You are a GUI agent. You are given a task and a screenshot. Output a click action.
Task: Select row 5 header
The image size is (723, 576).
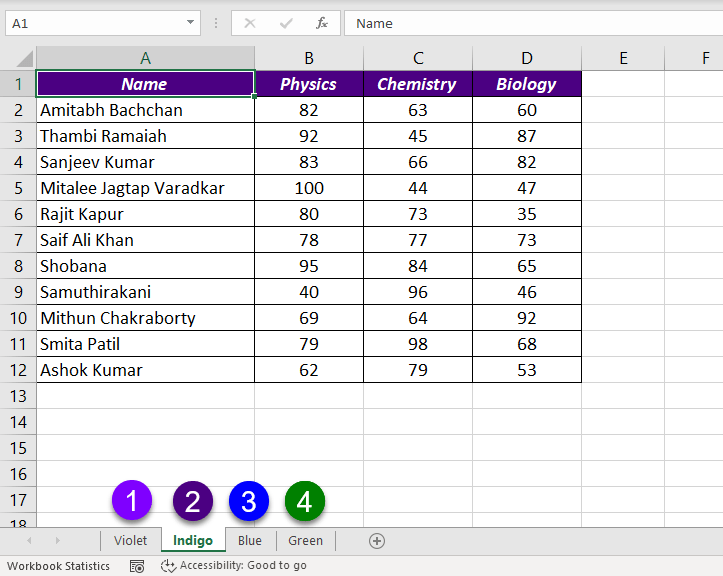18,188
